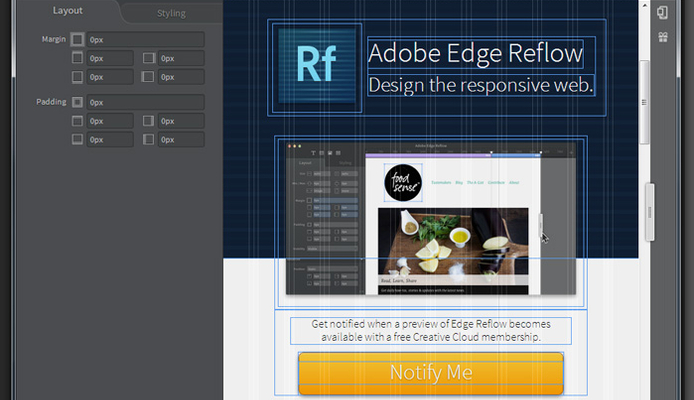The width and height of the screenshot is (694, 400).
Task: Focus the left Margin value field
Action: (x=181, y=77)
